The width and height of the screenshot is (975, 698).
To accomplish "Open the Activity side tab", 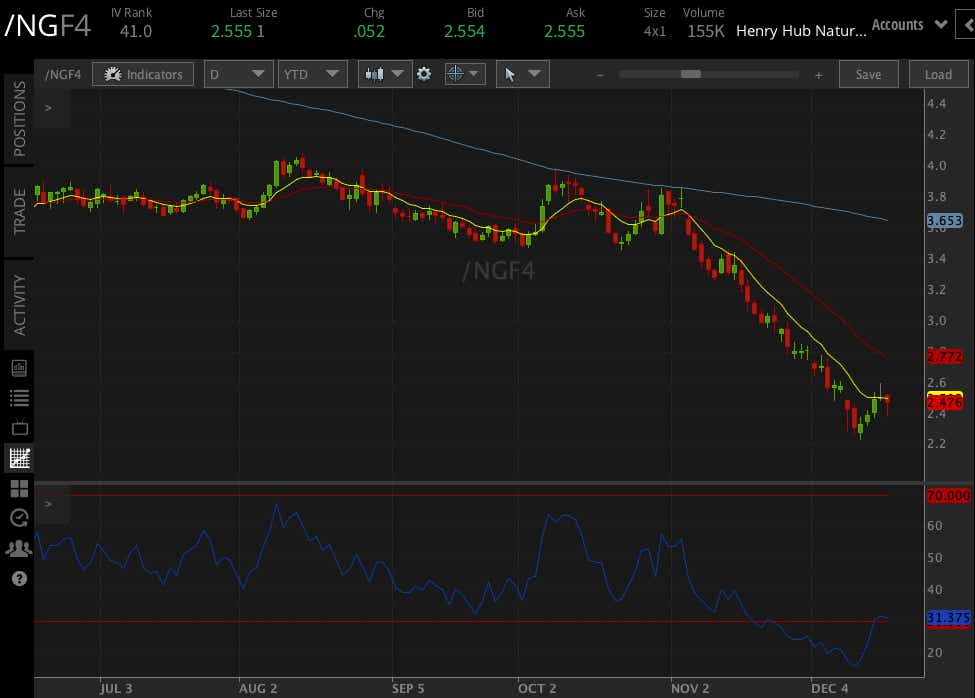I will 19,305.
